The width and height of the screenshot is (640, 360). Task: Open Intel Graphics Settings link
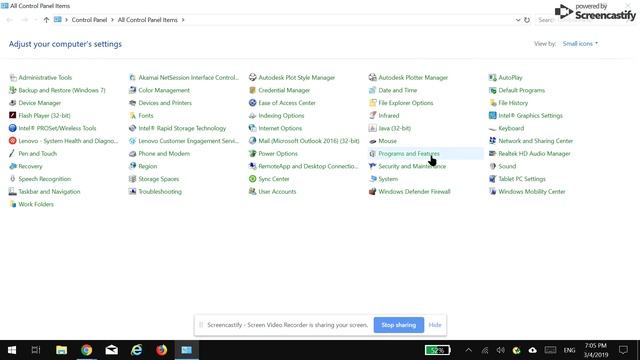(x=530, y=116)
